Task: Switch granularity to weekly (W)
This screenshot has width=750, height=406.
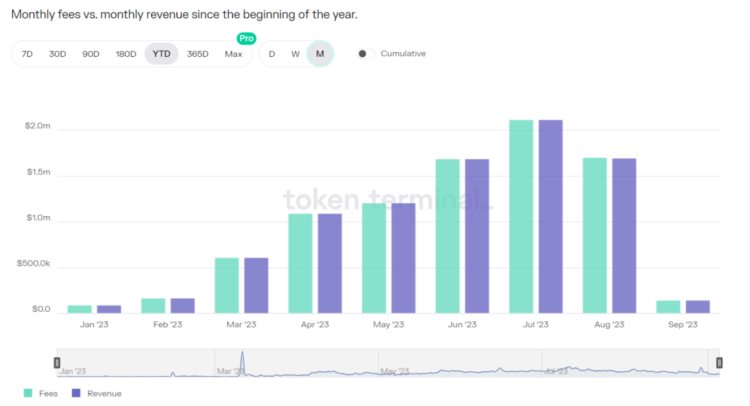Action: click(295, 54)
